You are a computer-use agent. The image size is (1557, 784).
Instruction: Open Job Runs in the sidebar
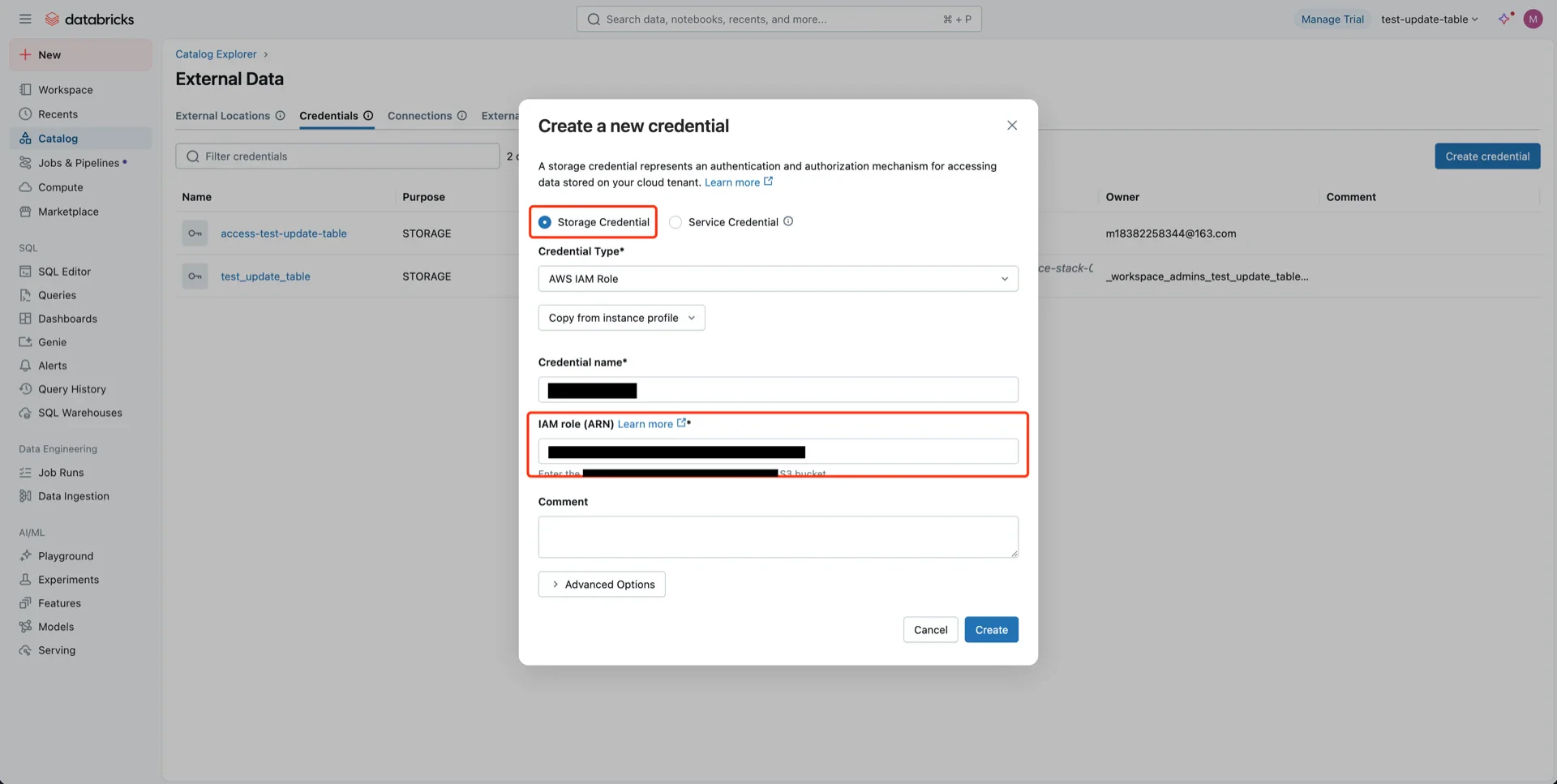click(80, 473)
